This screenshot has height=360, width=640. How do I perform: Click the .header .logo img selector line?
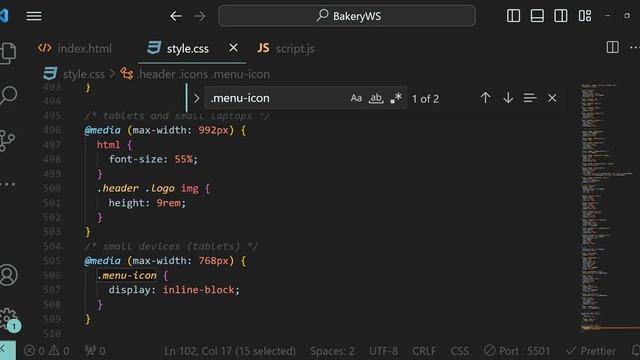click(x=153, y=188)
